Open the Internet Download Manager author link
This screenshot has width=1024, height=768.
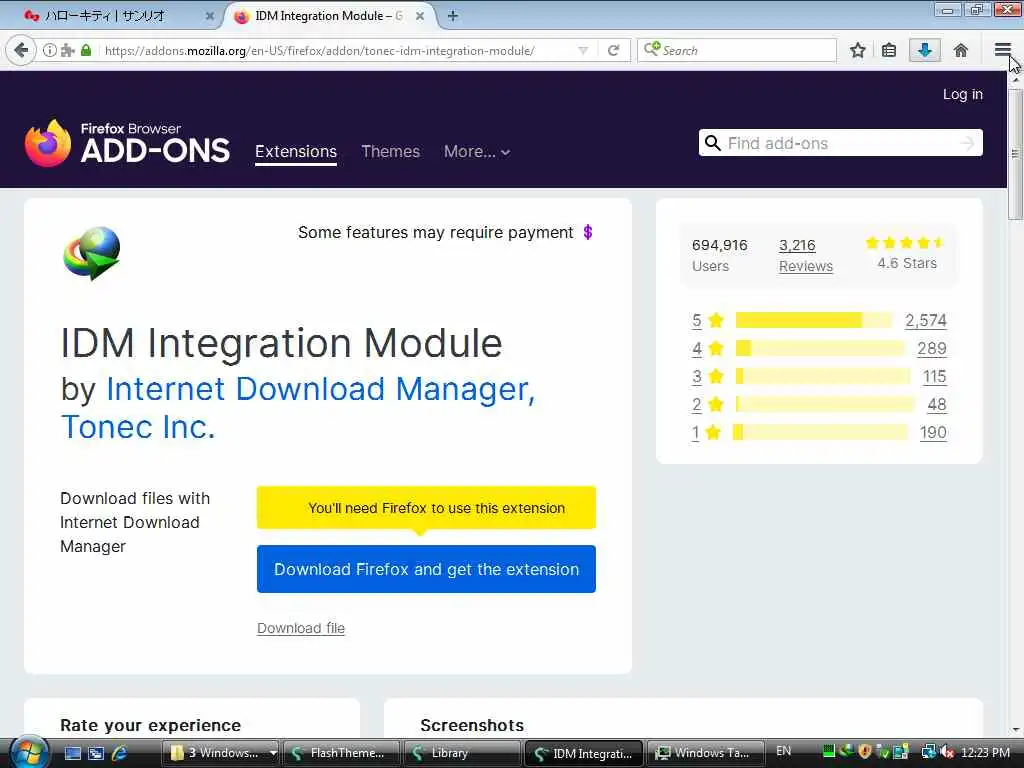[320, 389]
